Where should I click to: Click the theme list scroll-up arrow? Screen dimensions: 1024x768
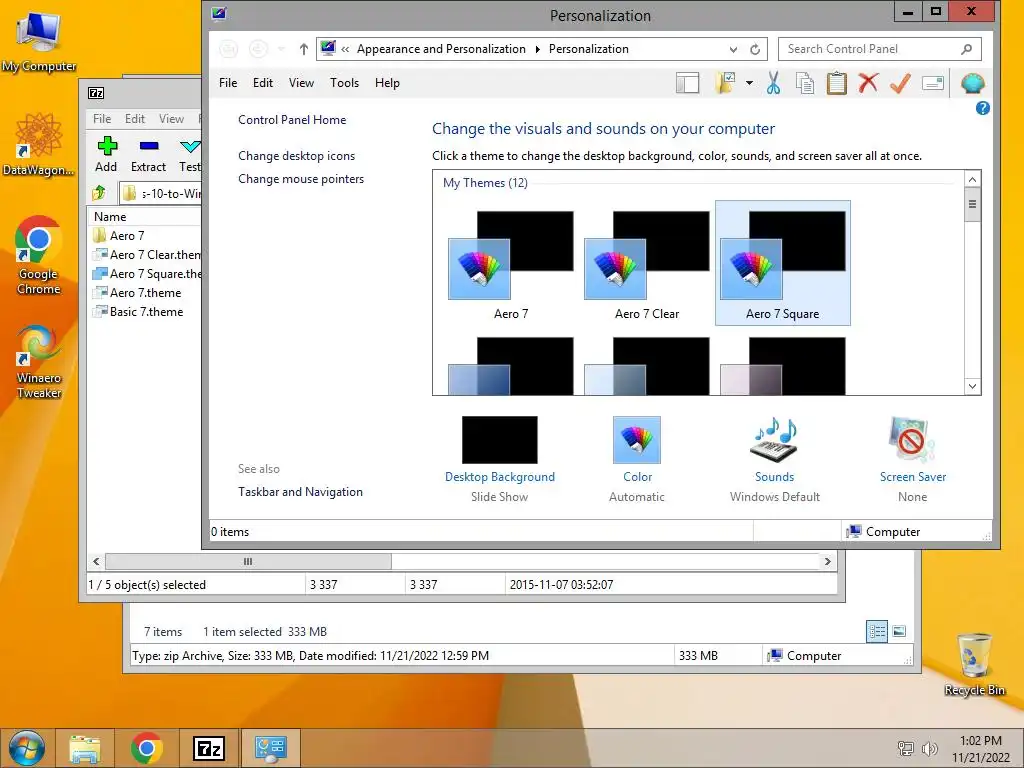(972, 180)
